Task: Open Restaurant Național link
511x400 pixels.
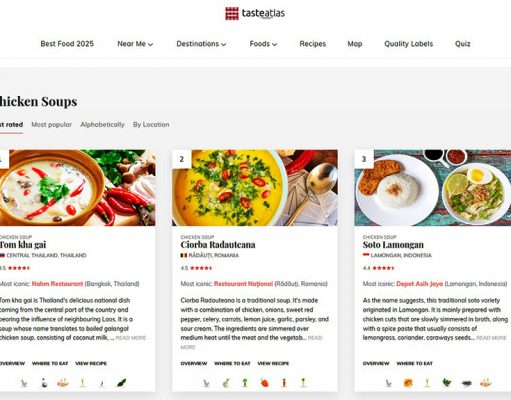Action: point(243,284)
